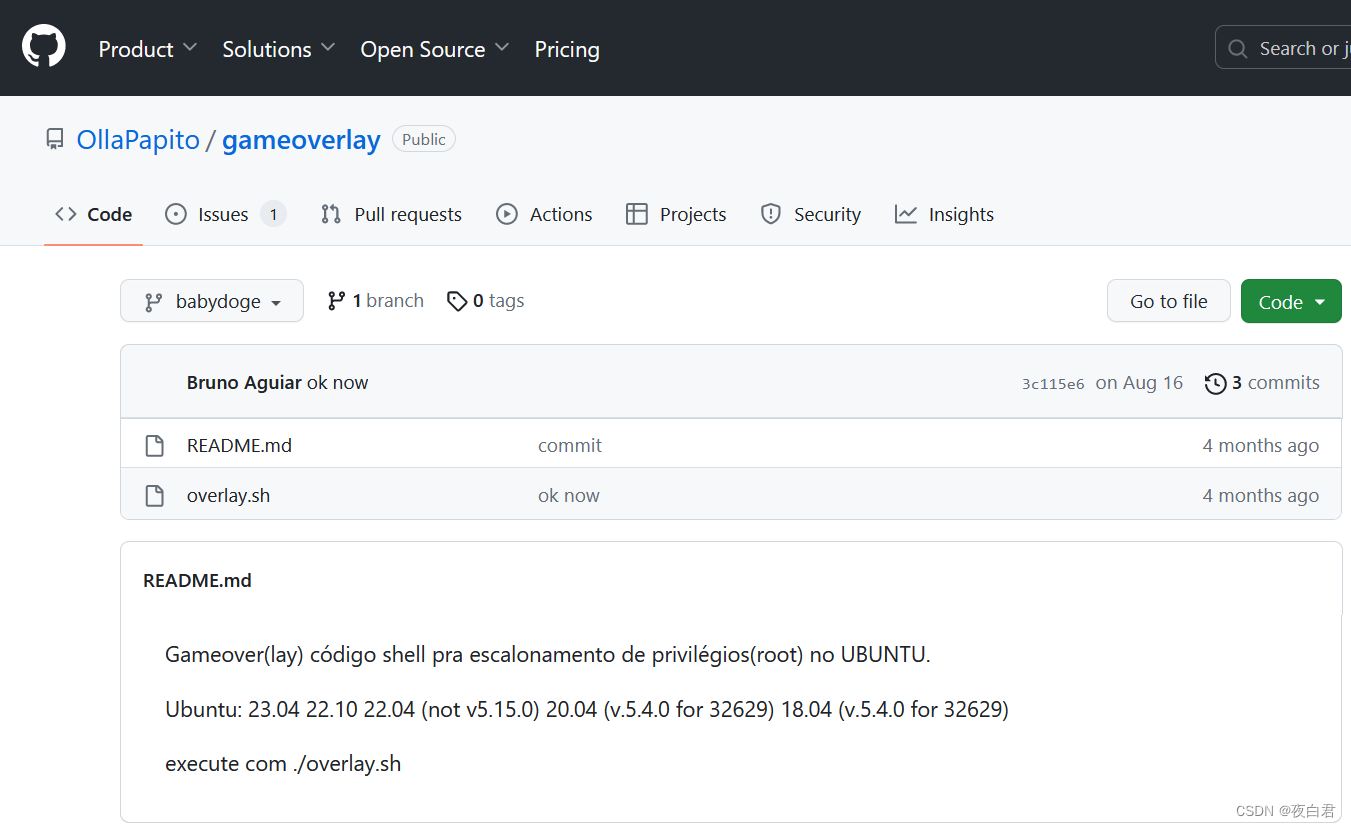Viewport: 1351px width, 827px height.
Task: View the Insights tab
Action: click(944, 214)
